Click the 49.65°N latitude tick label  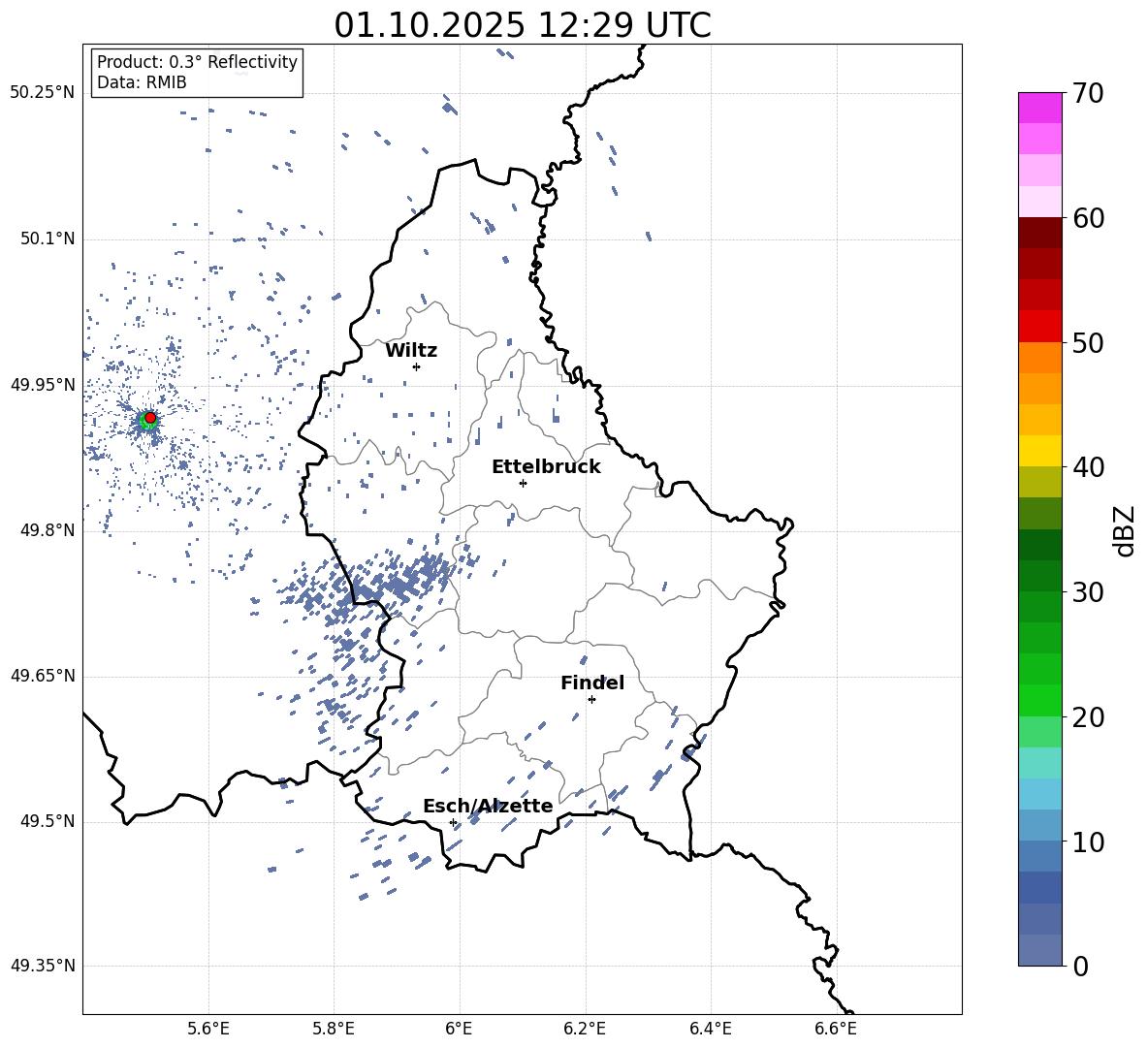(43, 676)
